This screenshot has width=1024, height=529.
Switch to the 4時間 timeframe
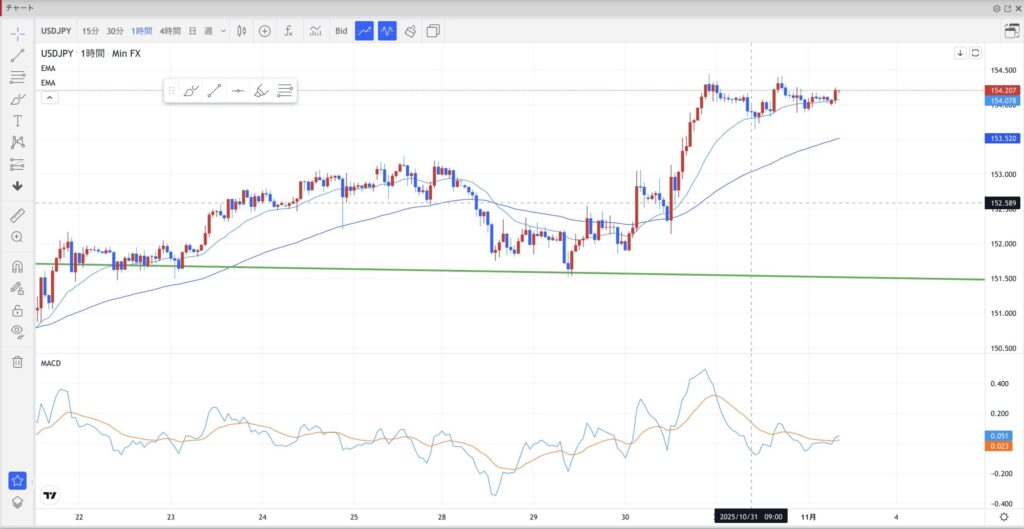coord(169,31)
